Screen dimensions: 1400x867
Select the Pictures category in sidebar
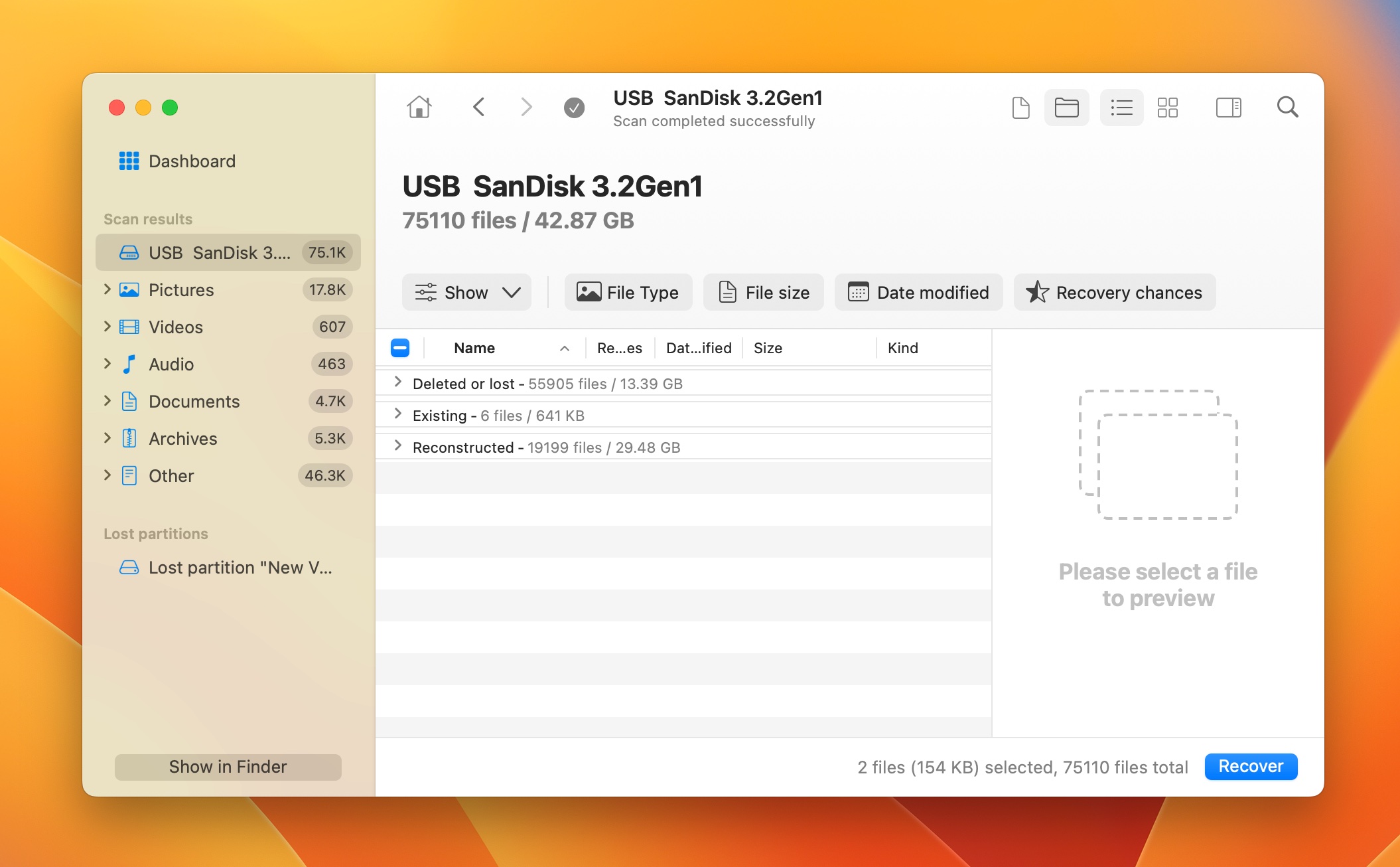pyautogui.click(x=181, y=289)
